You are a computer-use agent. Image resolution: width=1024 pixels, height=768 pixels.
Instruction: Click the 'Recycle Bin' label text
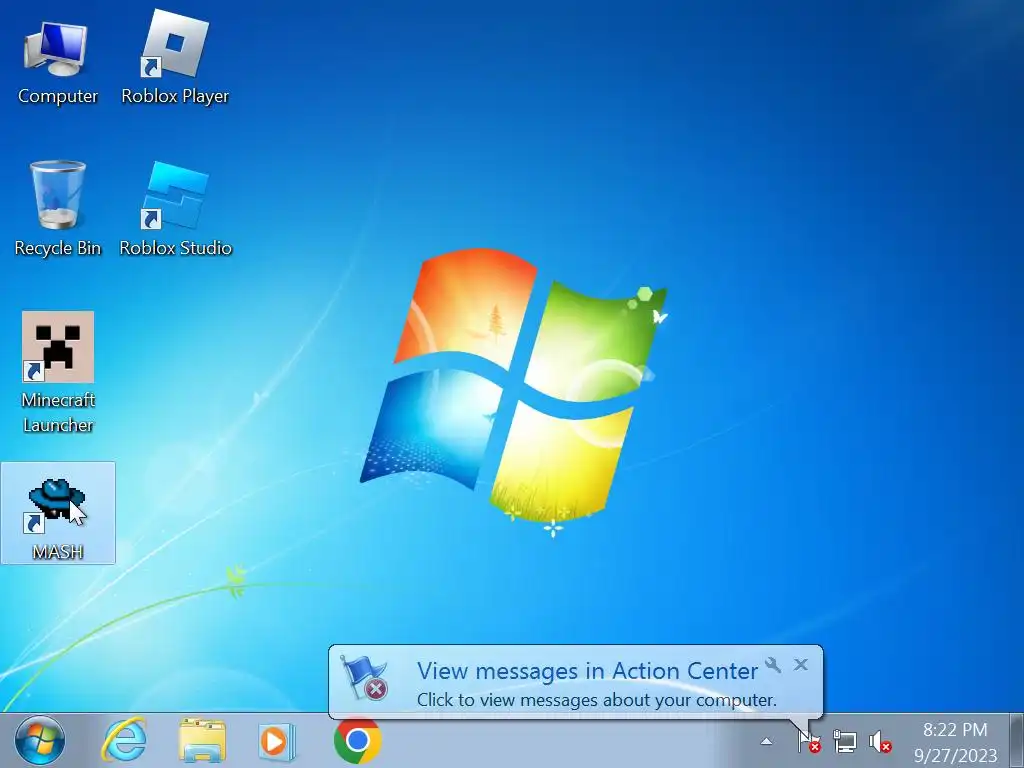(x=57, y=248)
